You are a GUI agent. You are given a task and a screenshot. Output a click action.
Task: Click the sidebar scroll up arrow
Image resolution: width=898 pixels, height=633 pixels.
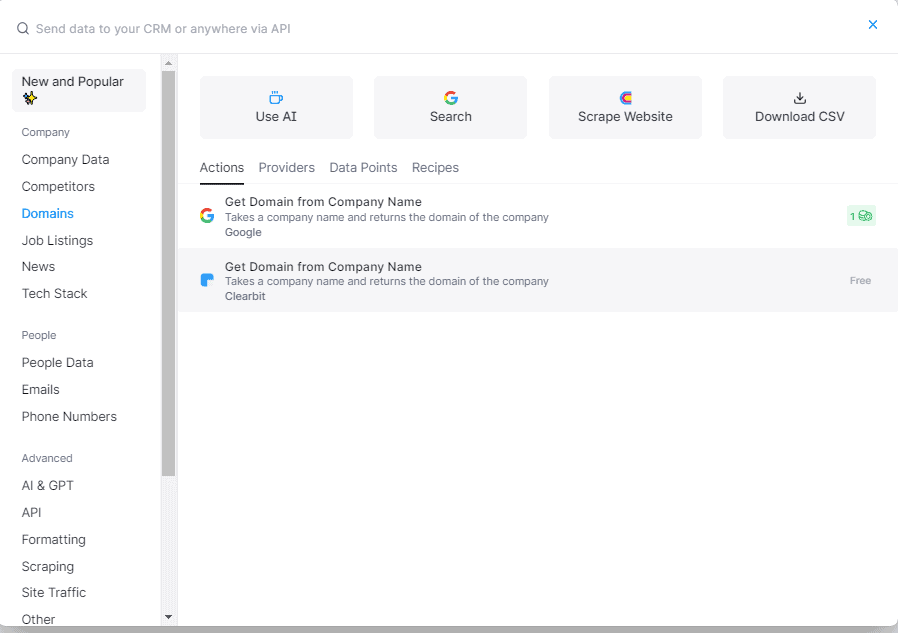click(x=168, y=63)
